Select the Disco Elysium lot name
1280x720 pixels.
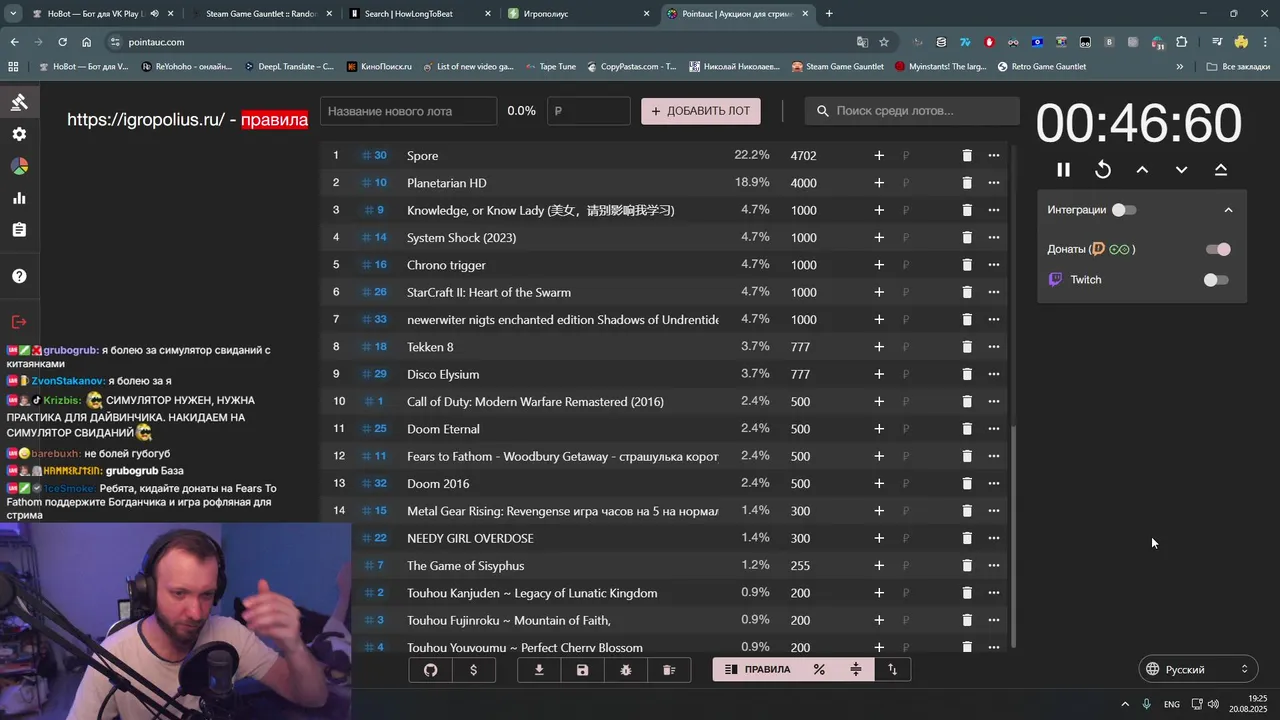point(443,374)
